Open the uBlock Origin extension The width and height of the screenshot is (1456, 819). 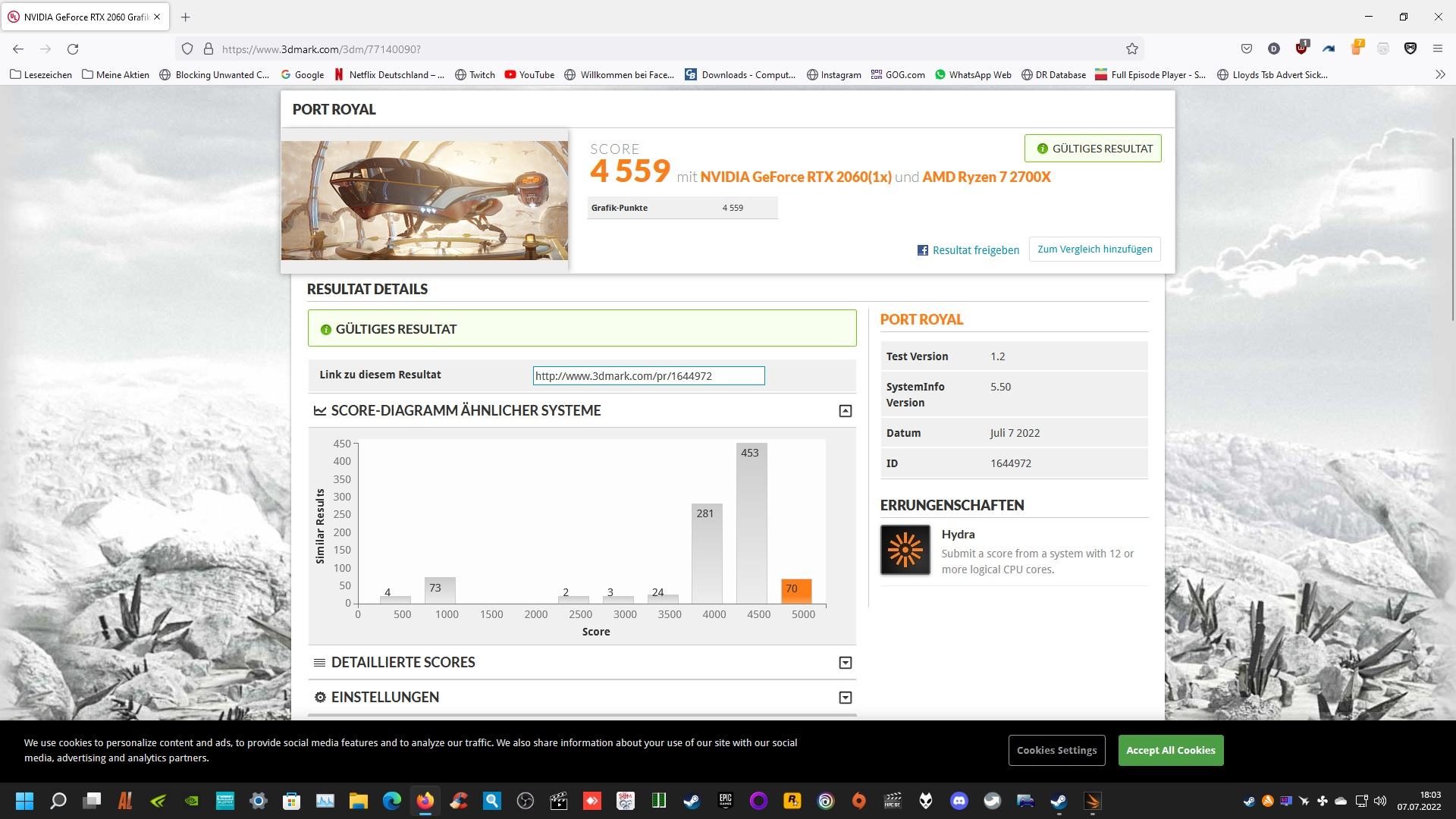1302,49
